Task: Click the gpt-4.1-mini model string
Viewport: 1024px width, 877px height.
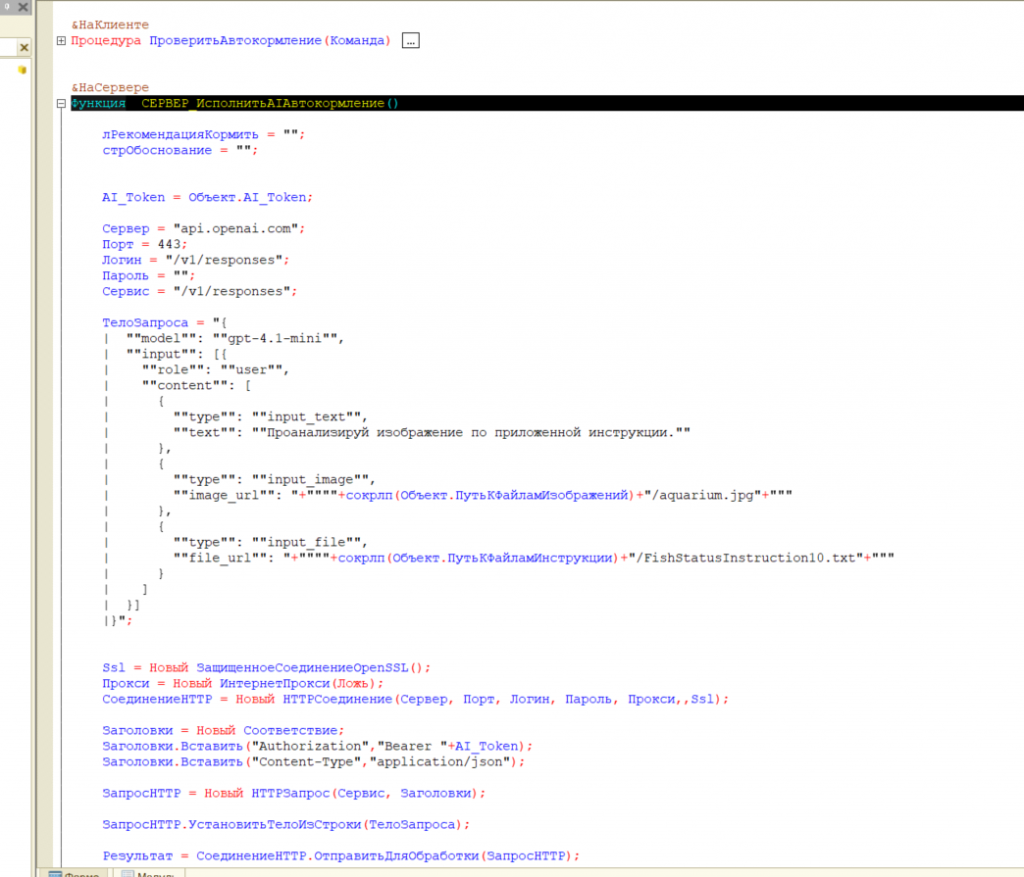Action: click(x=274, y=338)
